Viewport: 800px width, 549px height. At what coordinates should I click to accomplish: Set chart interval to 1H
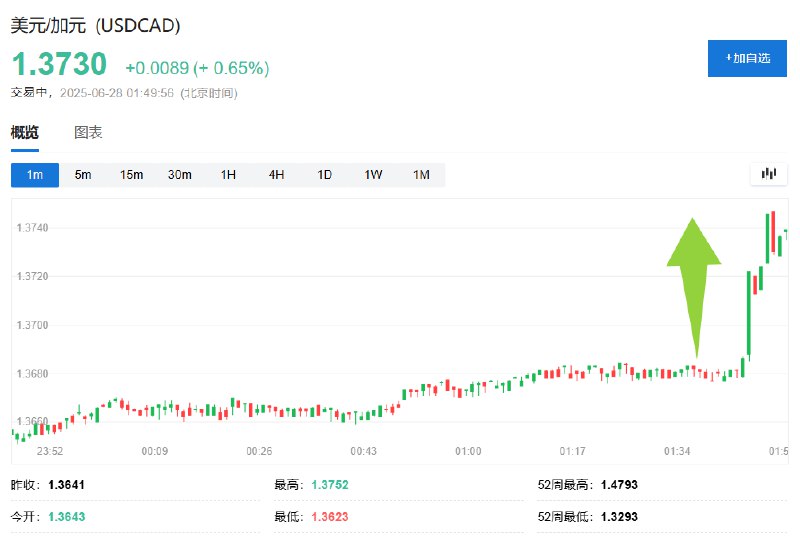228,175
